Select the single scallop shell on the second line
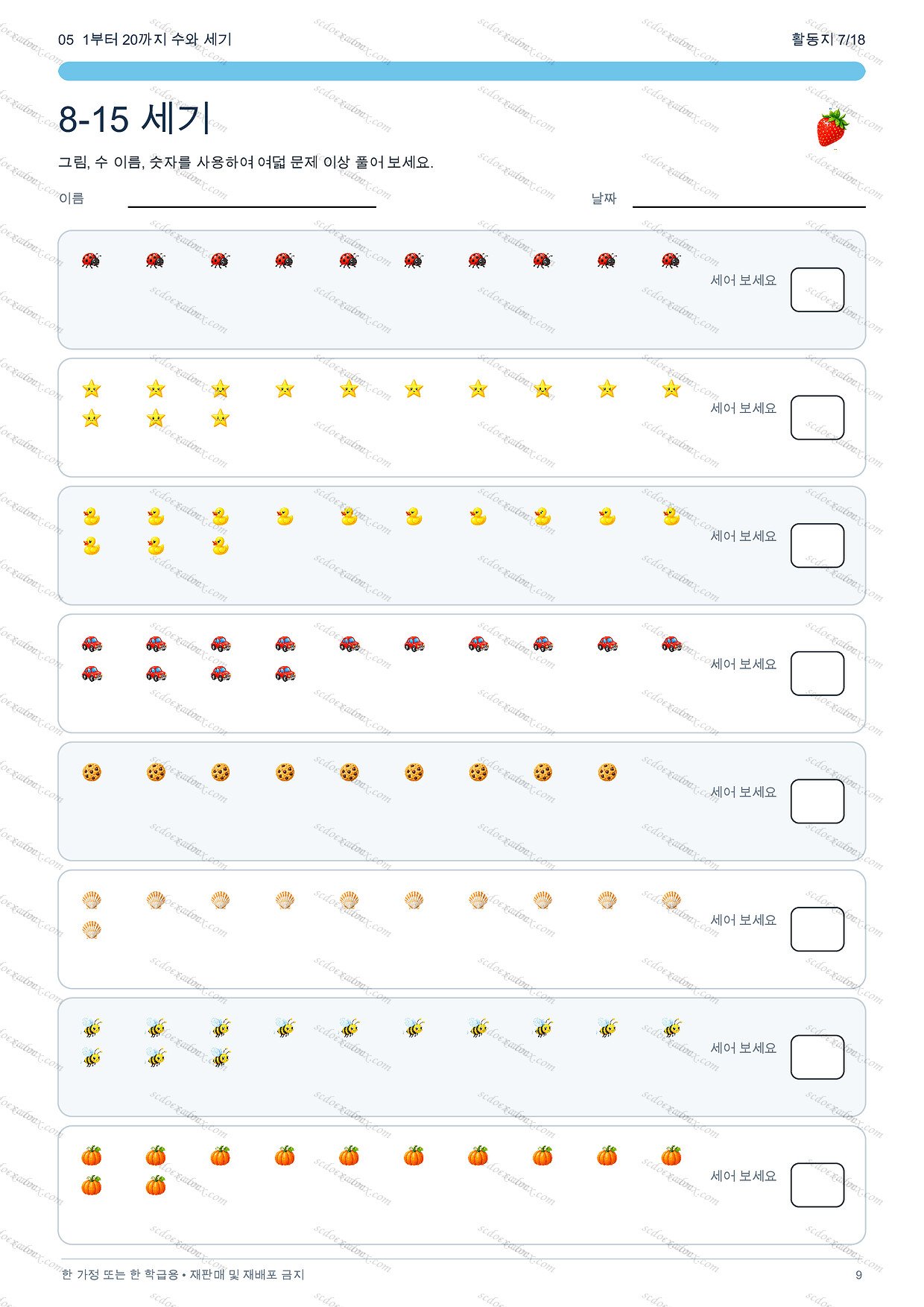924x1307 pixels. click(91, 929)
